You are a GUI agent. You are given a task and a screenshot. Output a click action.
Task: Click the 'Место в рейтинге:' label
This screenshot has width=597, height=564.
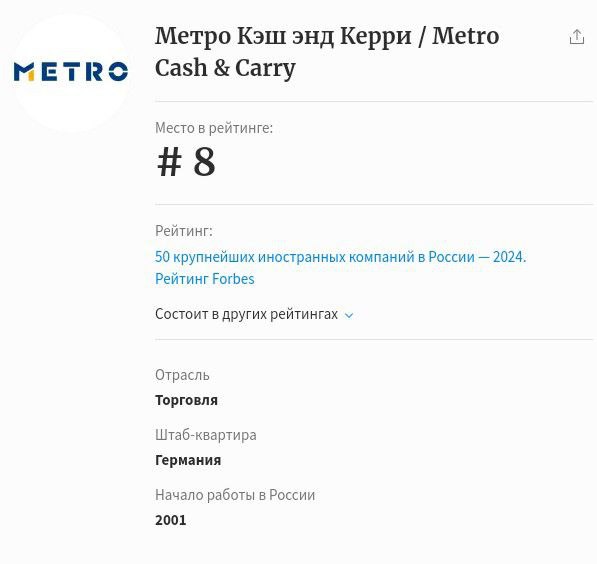click(214, 128)
